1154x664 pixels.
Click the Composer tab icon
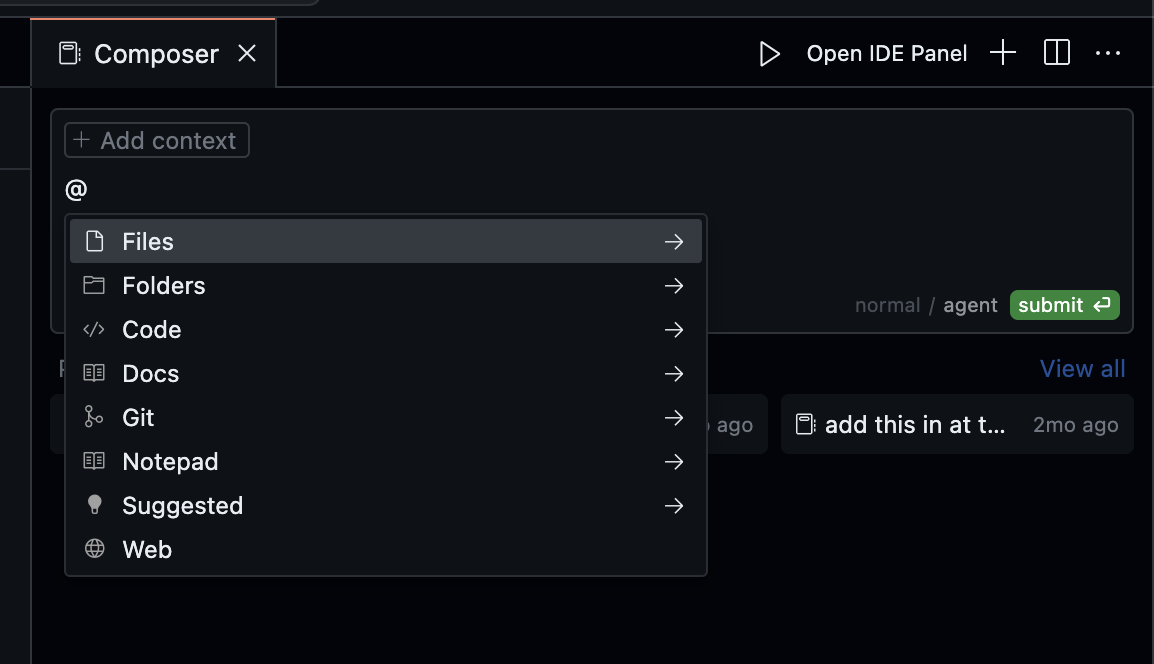pos(68,53)
